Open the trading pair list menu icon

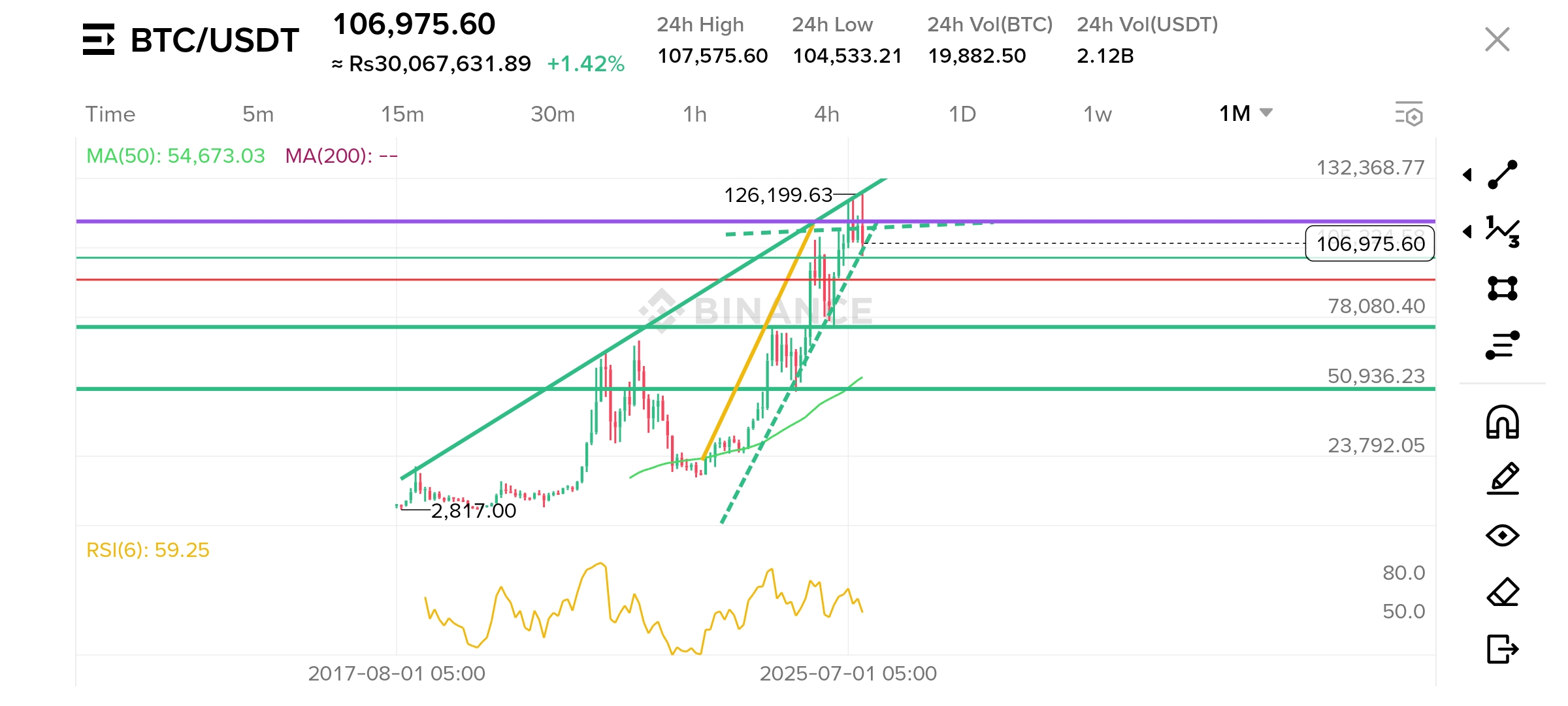(x=99, y=39)
